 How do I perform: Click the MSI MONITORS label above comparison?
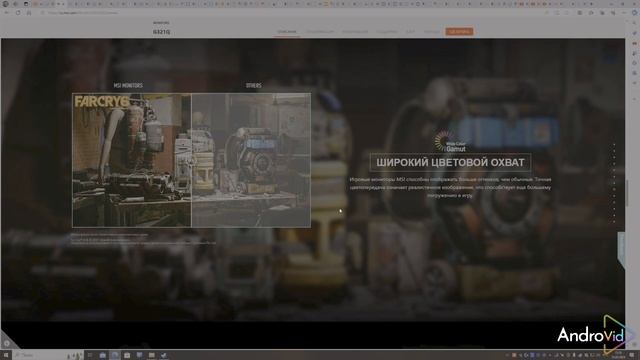tap(128, 85)
